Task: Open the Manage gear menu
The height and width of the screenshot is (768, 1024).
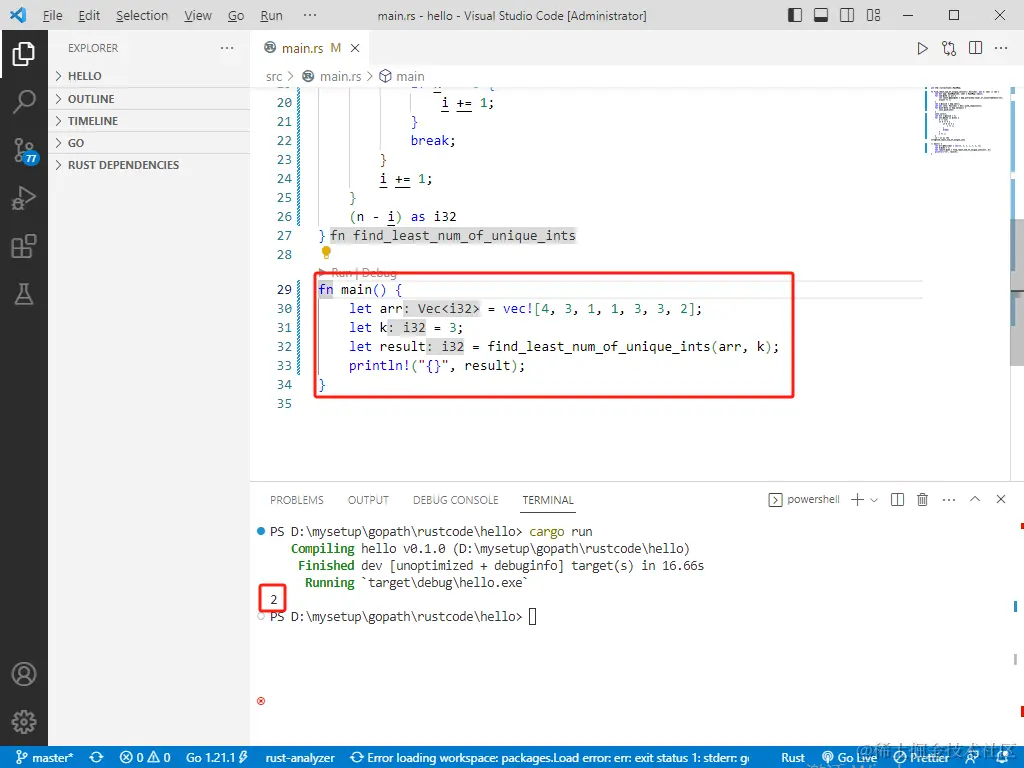Action: [24, 722]
